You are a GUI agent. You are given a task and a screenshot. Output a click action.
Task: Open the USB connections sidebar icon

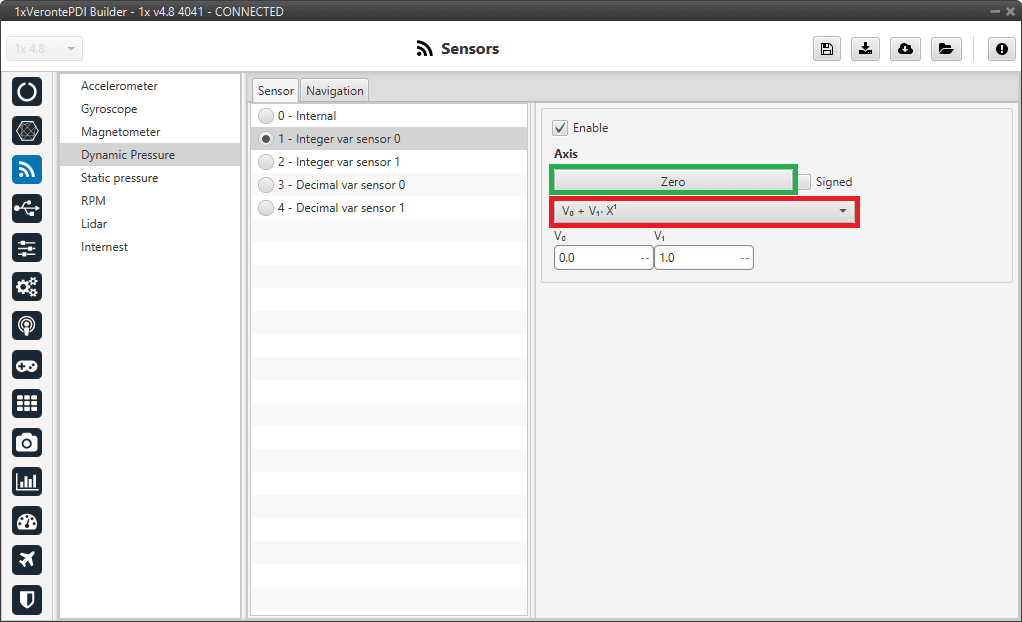27,208
